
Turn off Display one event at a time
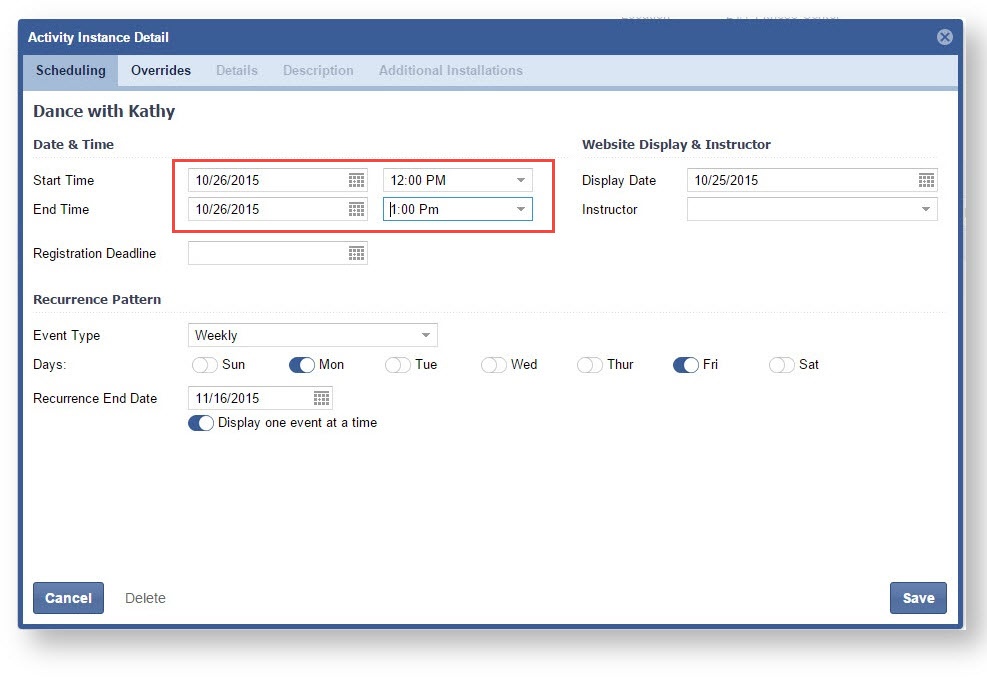pos(201,423)
